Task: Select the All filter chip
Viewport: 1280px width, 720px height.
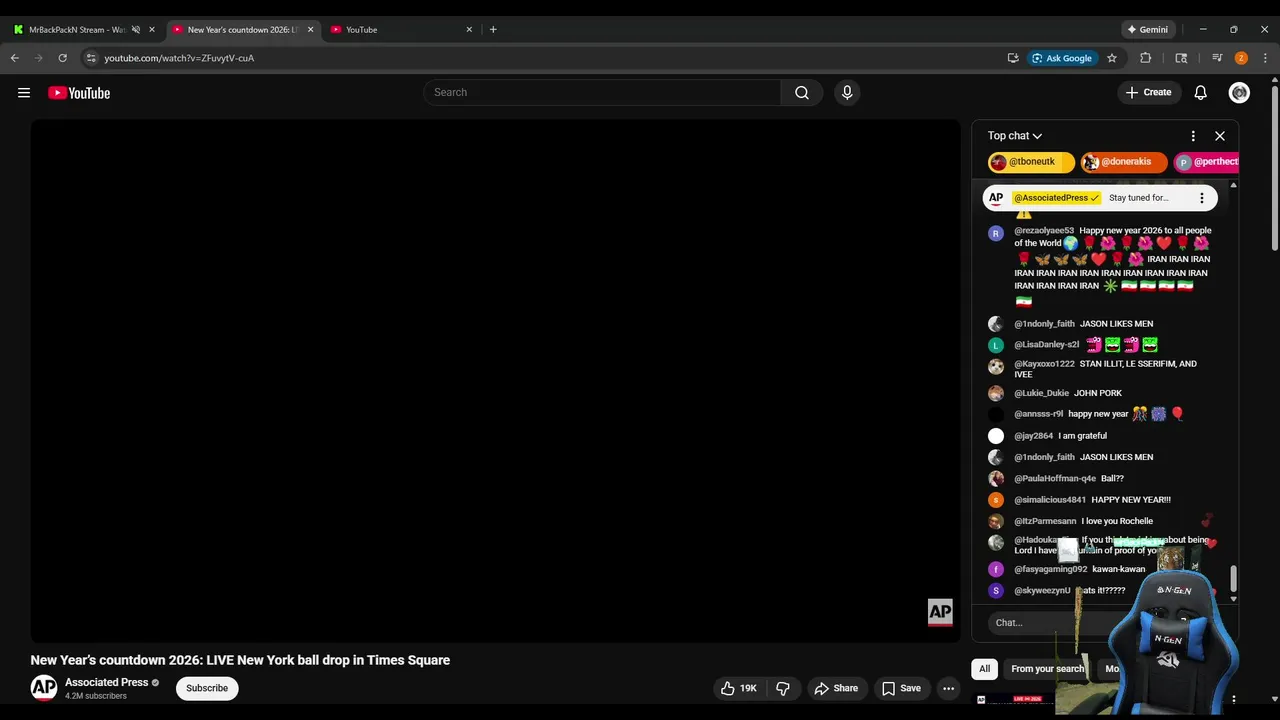Action: tap(984, 669)
